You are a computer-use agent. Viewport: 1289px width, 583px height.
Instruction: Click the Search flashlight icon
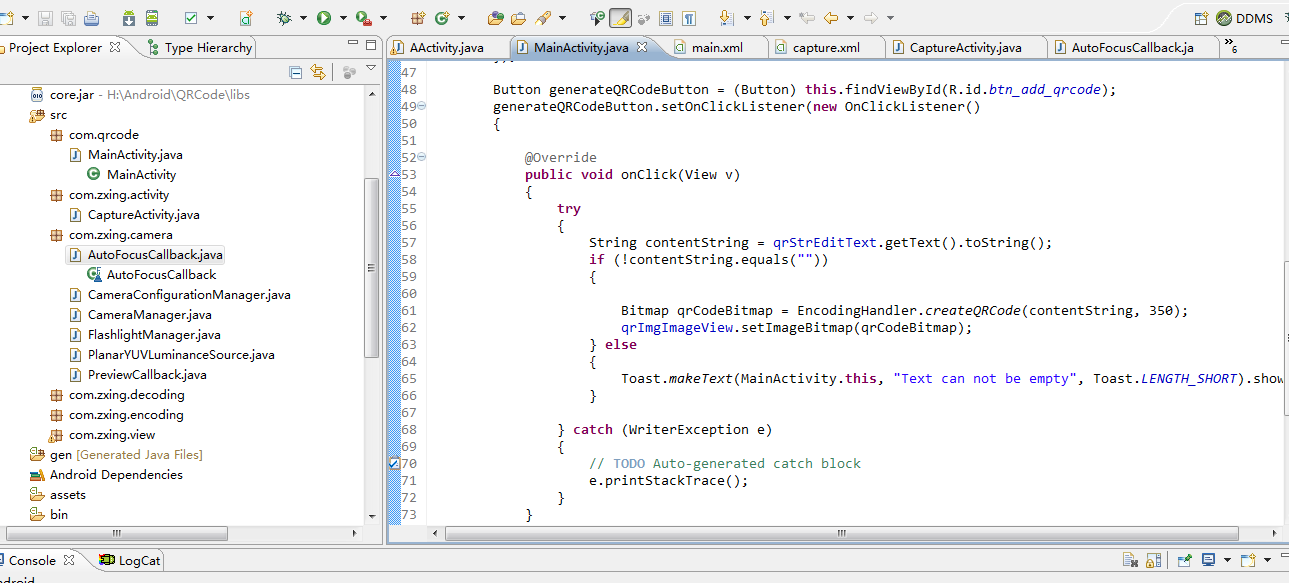(543, 18)
